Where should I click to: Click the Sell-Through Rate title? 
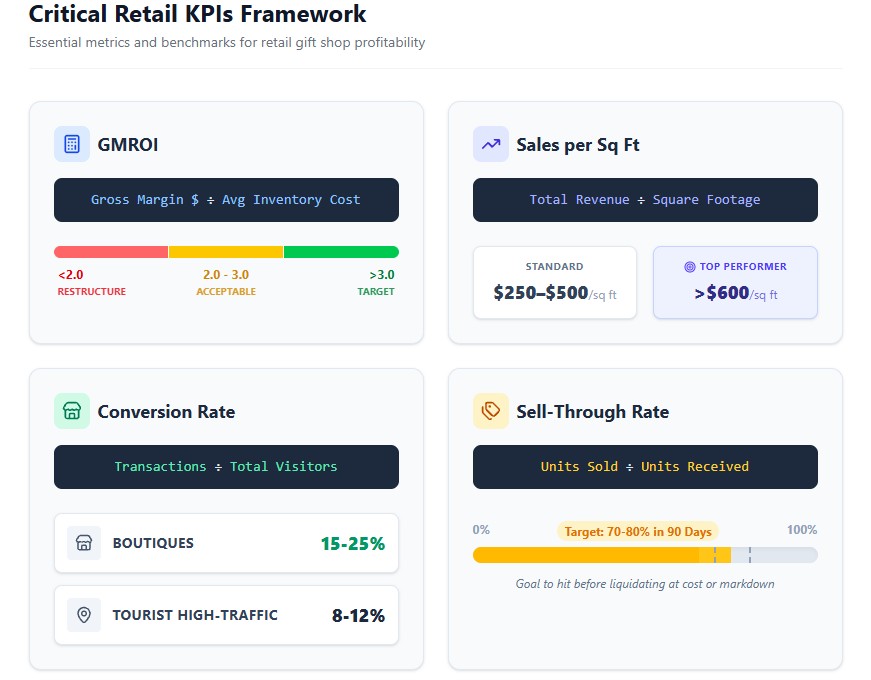point(593,412)
